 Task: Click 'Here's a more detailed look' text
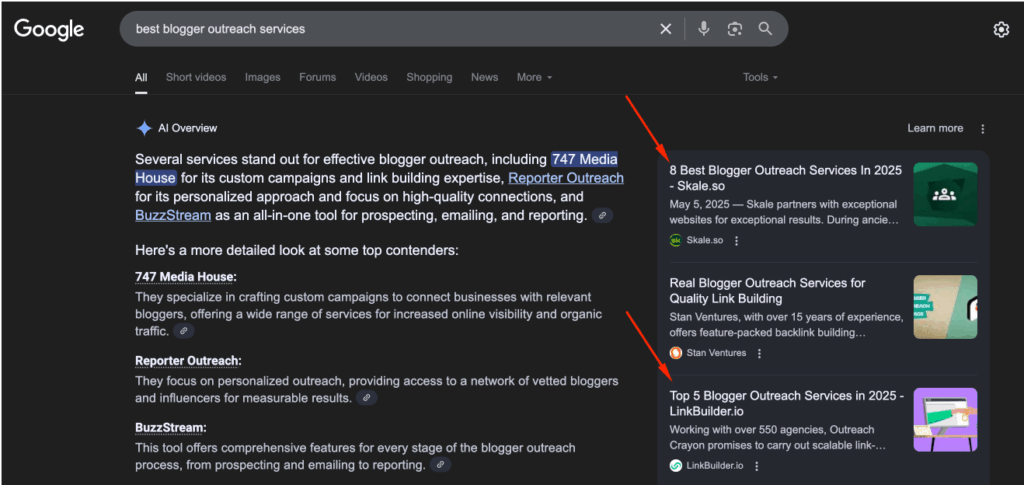pyautogui.click(x=296, y=251)
